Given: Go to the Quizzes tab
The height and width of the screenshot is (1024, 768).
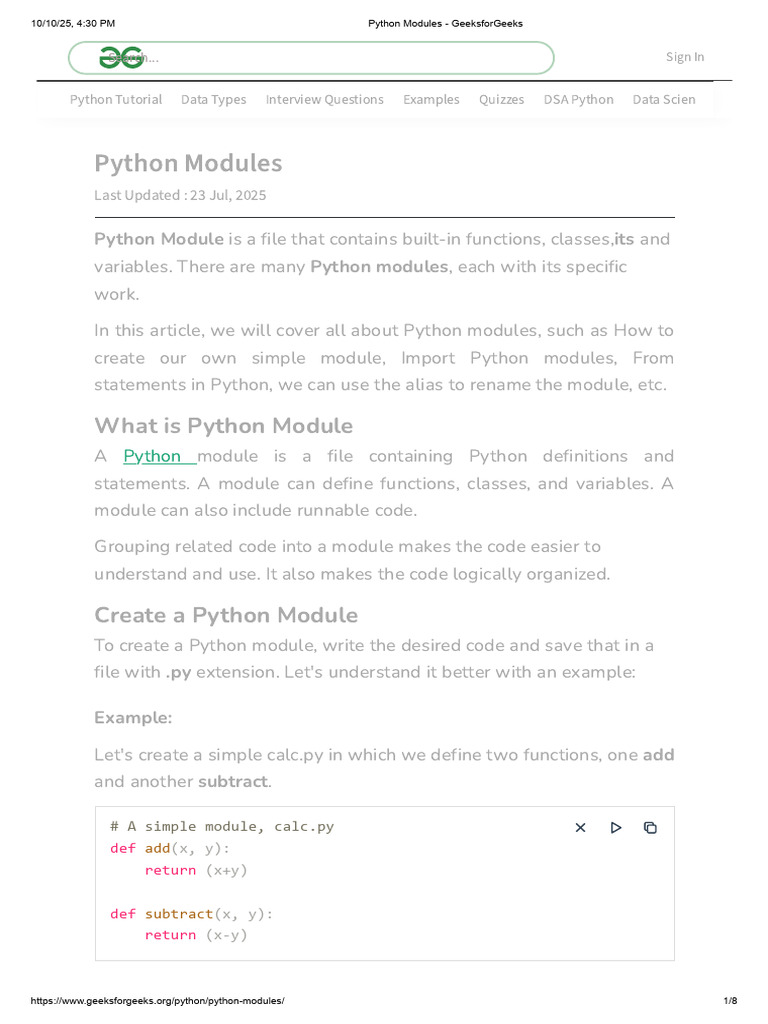Looking at the screenshot, I should (501, 99).
